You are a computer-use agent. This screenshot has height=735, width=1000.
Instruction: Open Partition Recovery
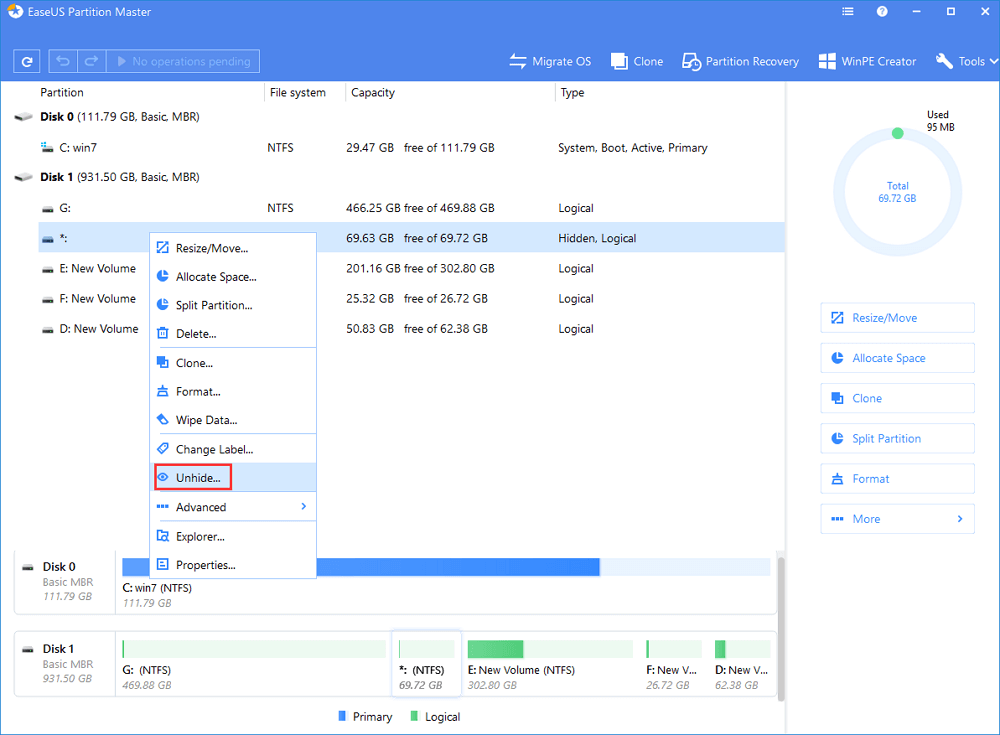tap(740, 62)
